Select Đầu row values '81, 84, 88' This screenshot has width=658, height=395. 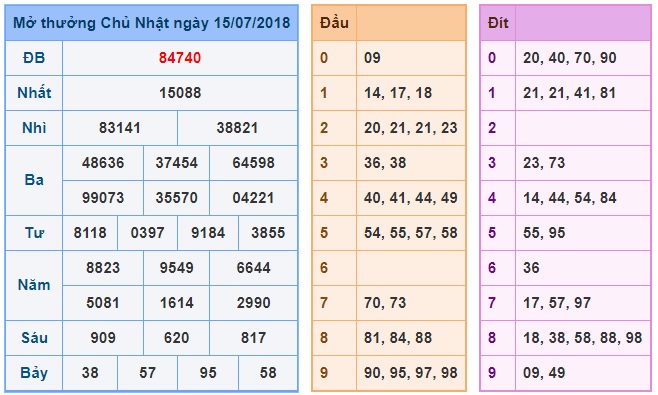(398, 337)
